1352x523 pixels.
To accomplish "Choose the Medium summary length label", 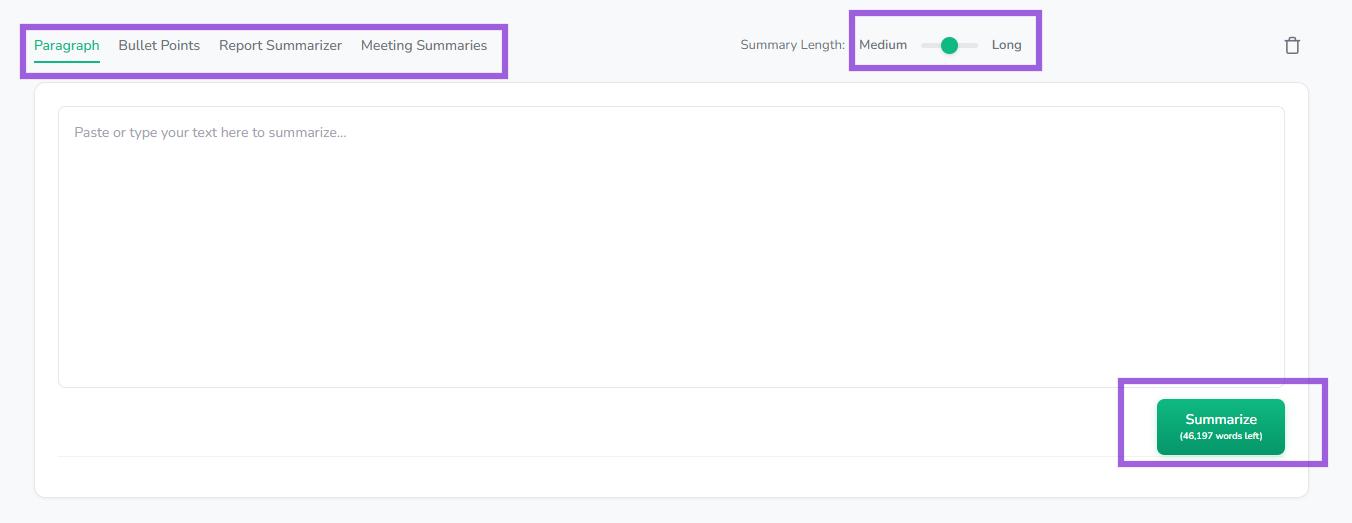I will [x=883, y=45].
